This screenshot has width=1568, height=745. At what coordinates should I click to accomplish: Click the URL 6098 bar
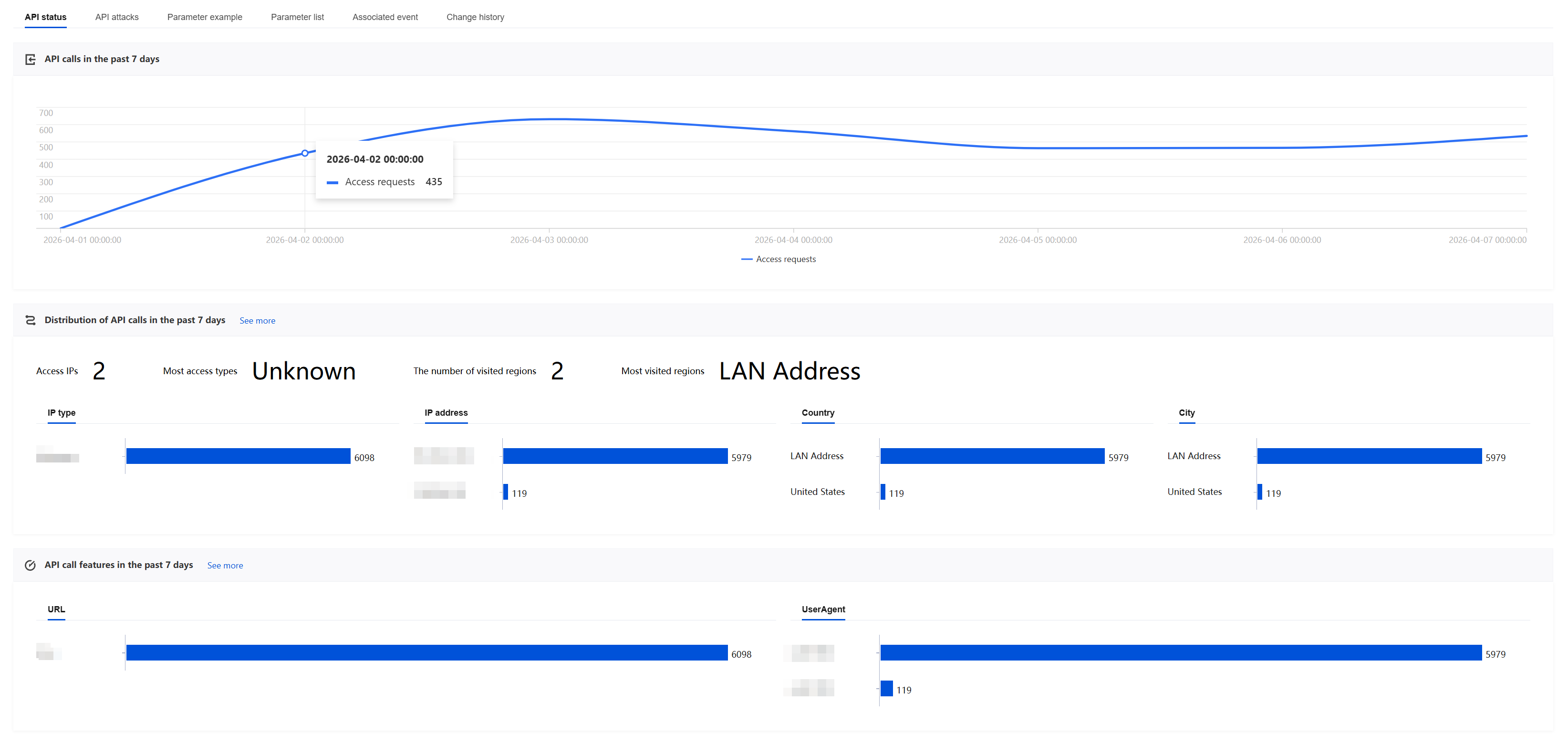tap(426, 653)
